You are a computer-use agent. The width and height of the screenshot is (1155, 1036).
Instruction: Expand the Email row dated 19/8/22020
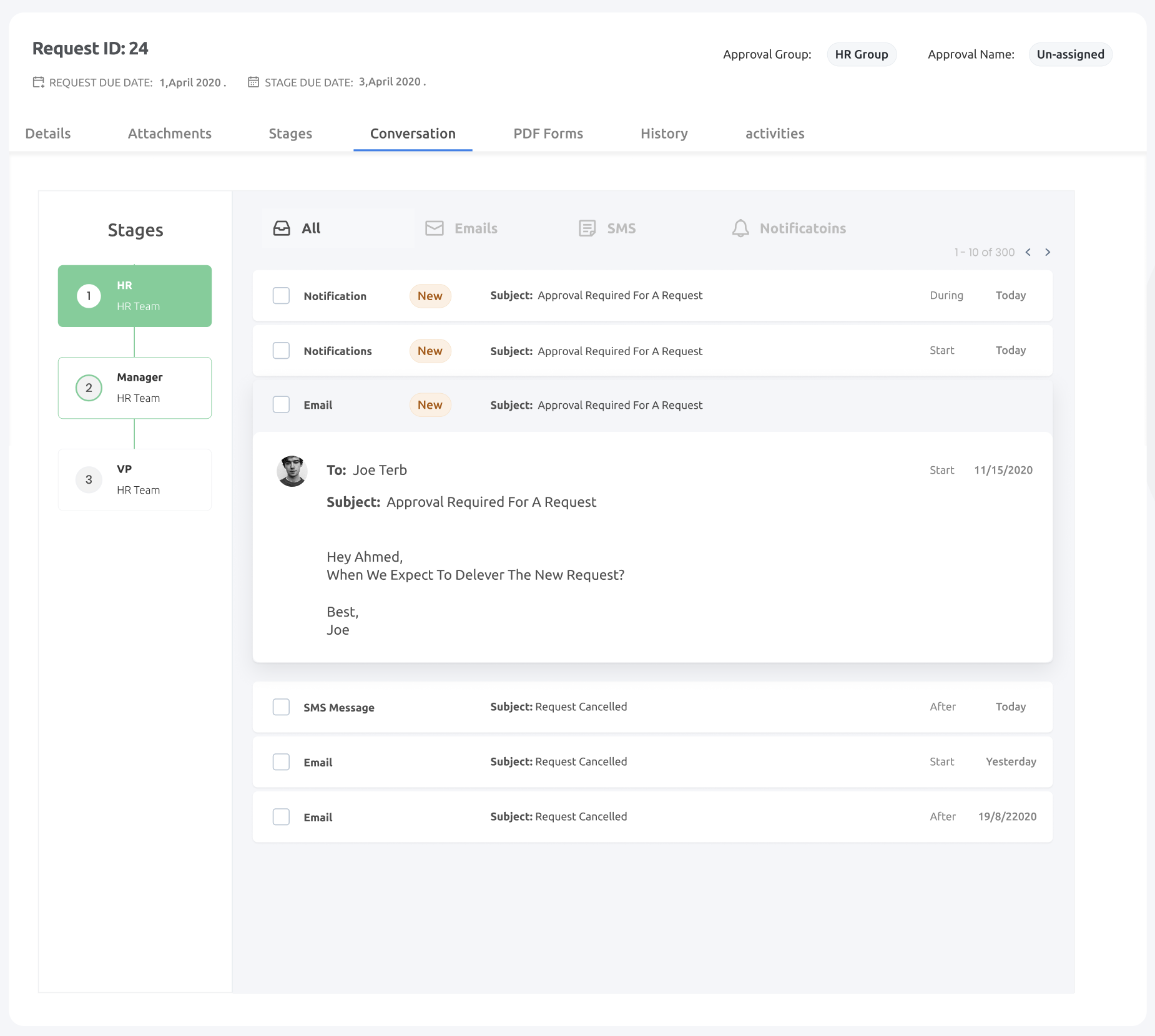[x=652, y=817]
